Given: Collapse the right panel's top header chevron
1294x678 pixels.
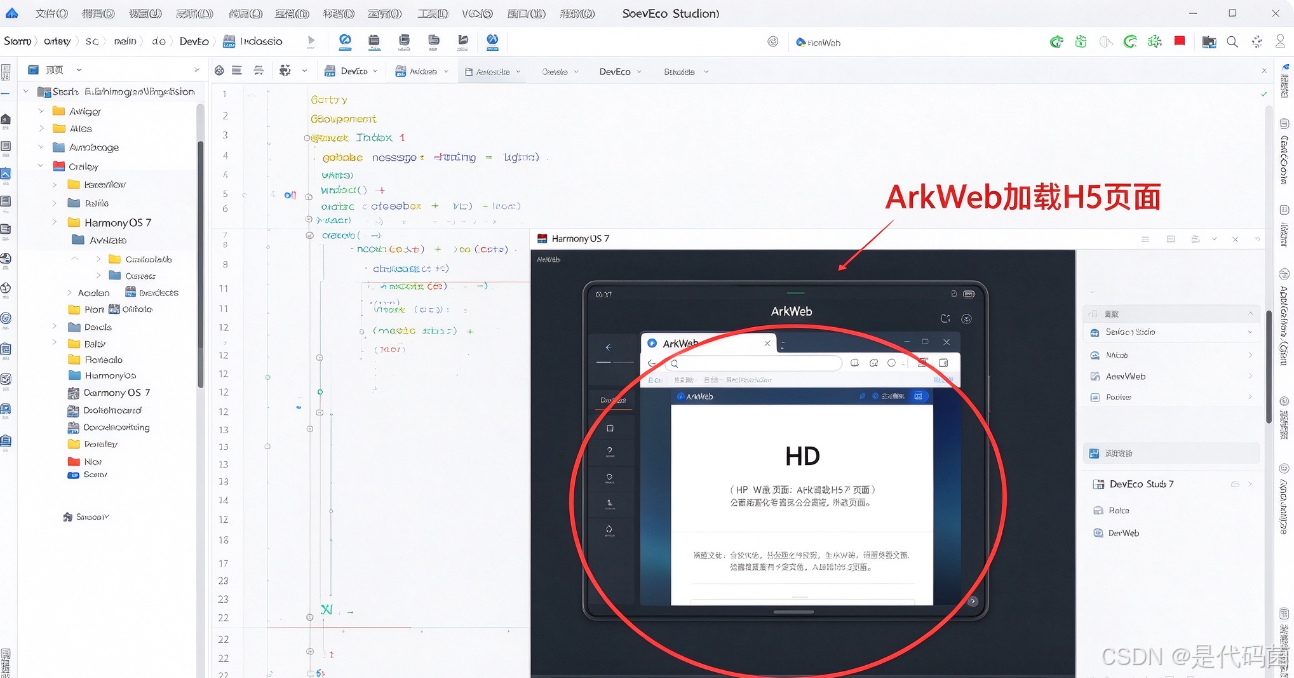Looking at the screenshot, I should coord(1250,314).
